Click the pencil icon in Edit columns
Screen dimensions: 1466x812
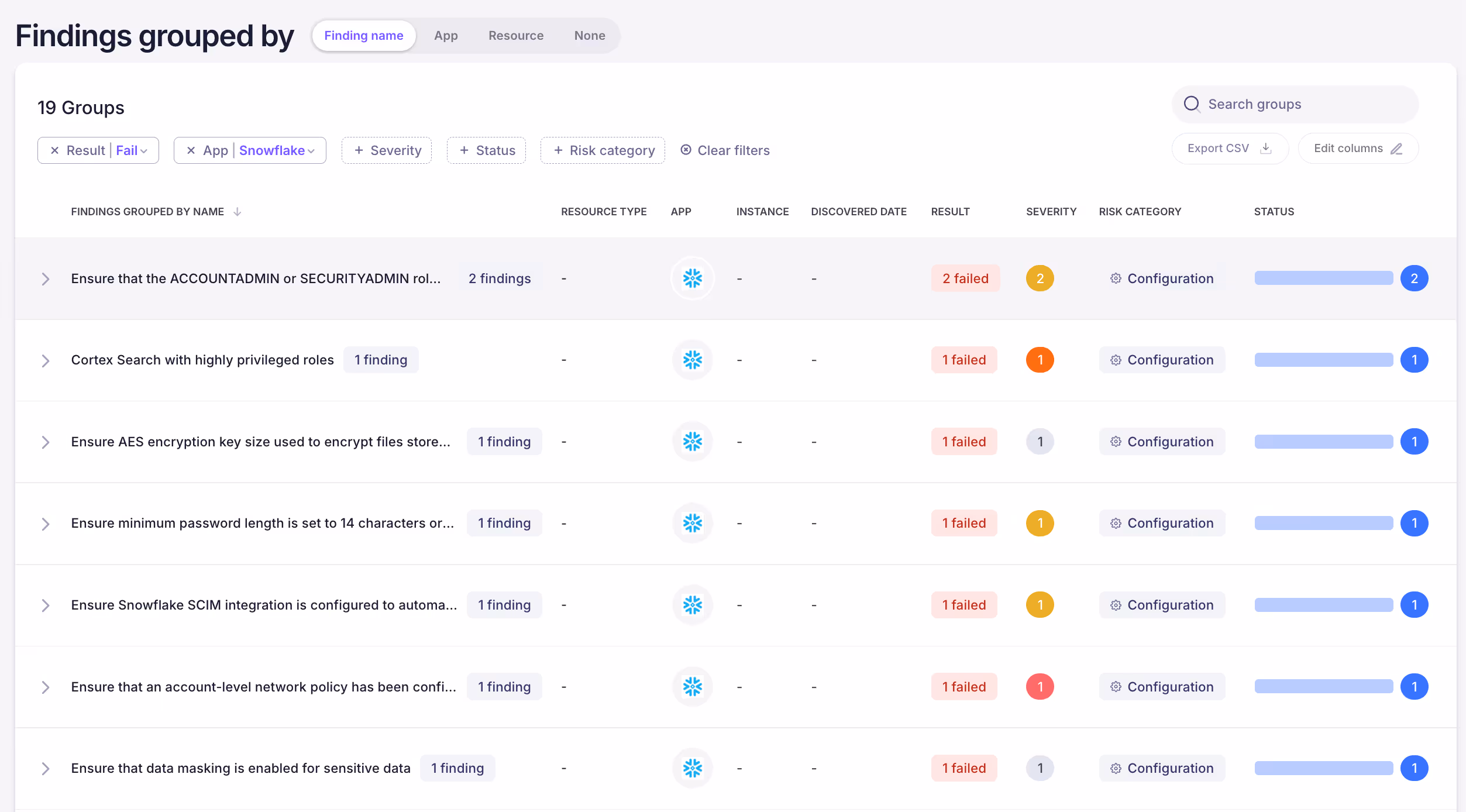pos(1397,149)
